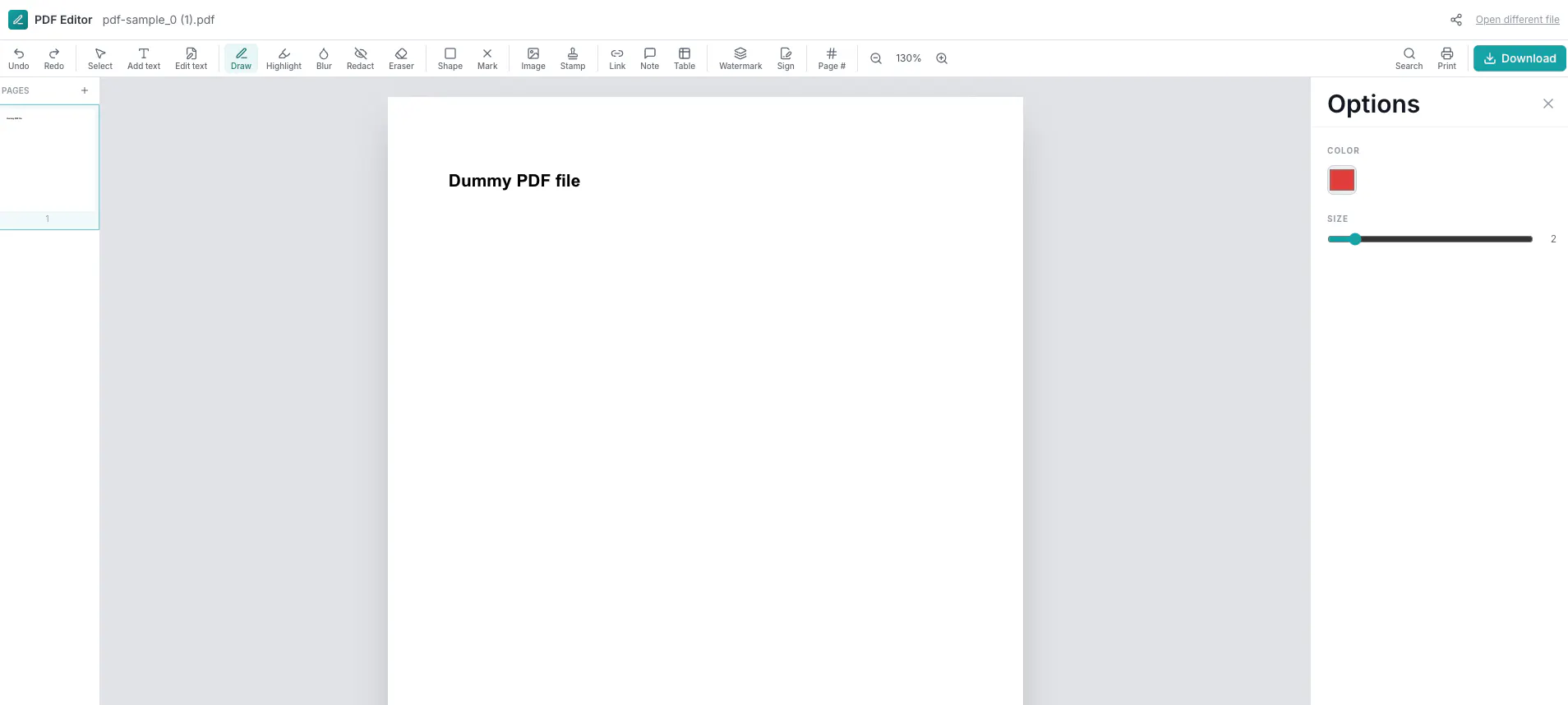
Task: Open the Stamp tool
Action: (573, 58)
